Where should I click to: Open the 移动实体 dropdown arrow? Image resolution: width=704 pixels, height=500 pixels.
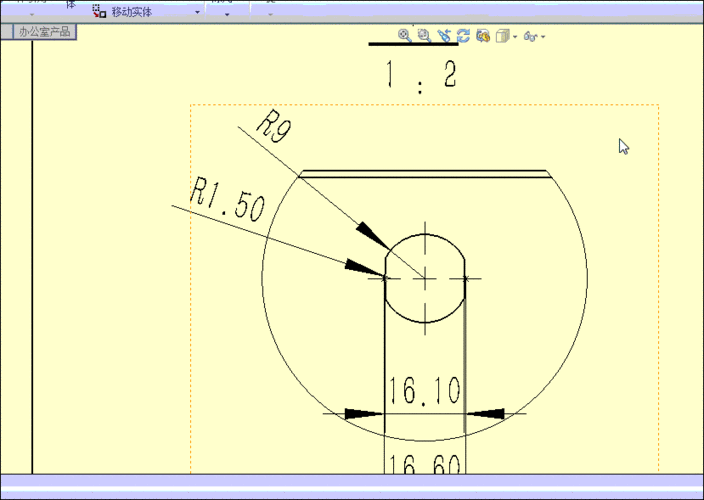(197, 12)
